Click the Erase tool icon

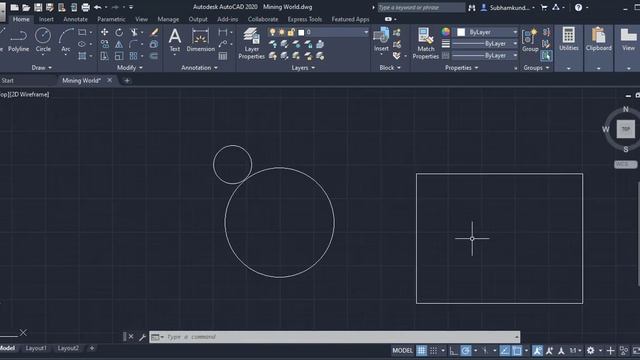coord(154,32)
